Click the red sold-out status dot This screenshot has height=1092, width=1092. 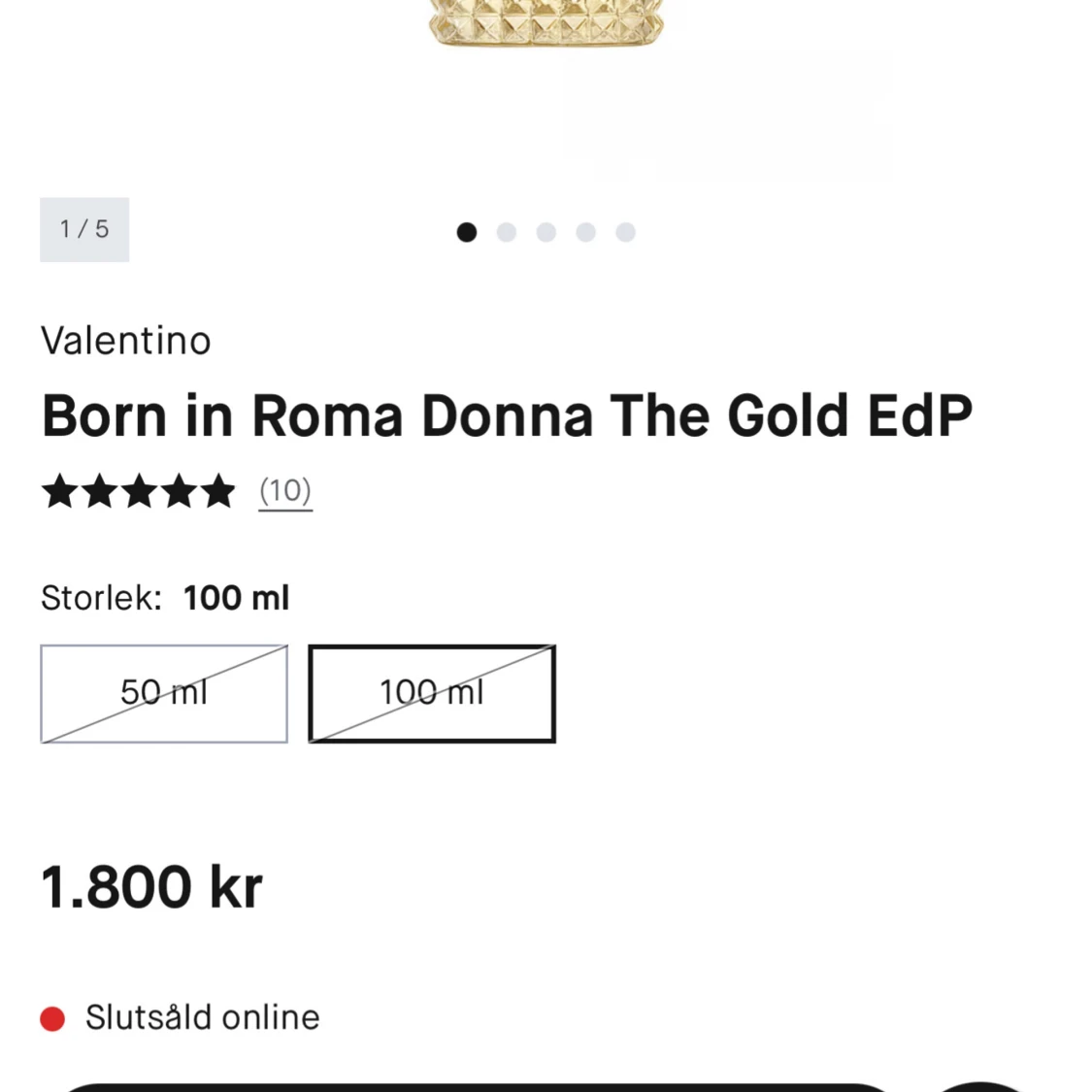52,1018
